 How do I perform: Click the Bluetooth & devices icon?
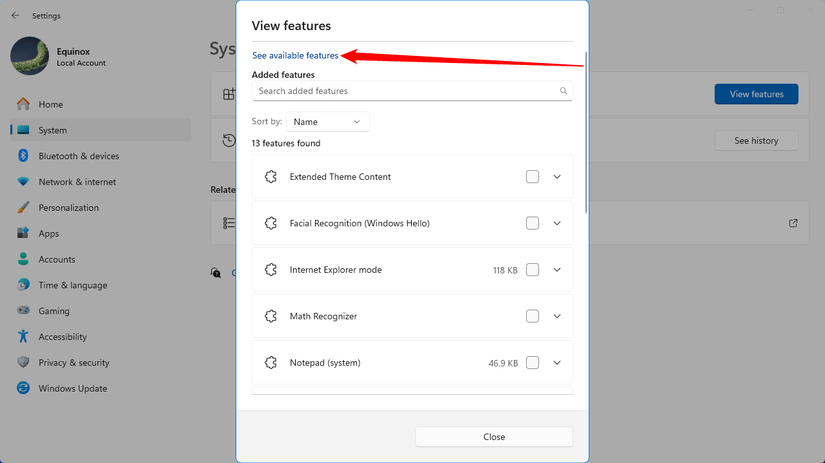coord(23,156)
